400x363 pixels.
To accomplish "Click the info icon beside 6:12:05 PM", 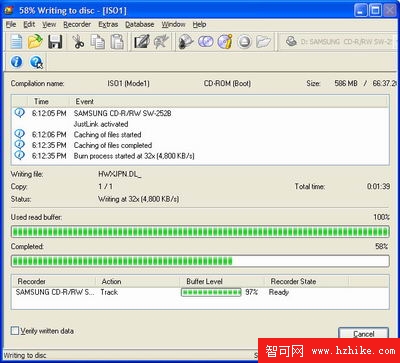I will pos(20,113).
